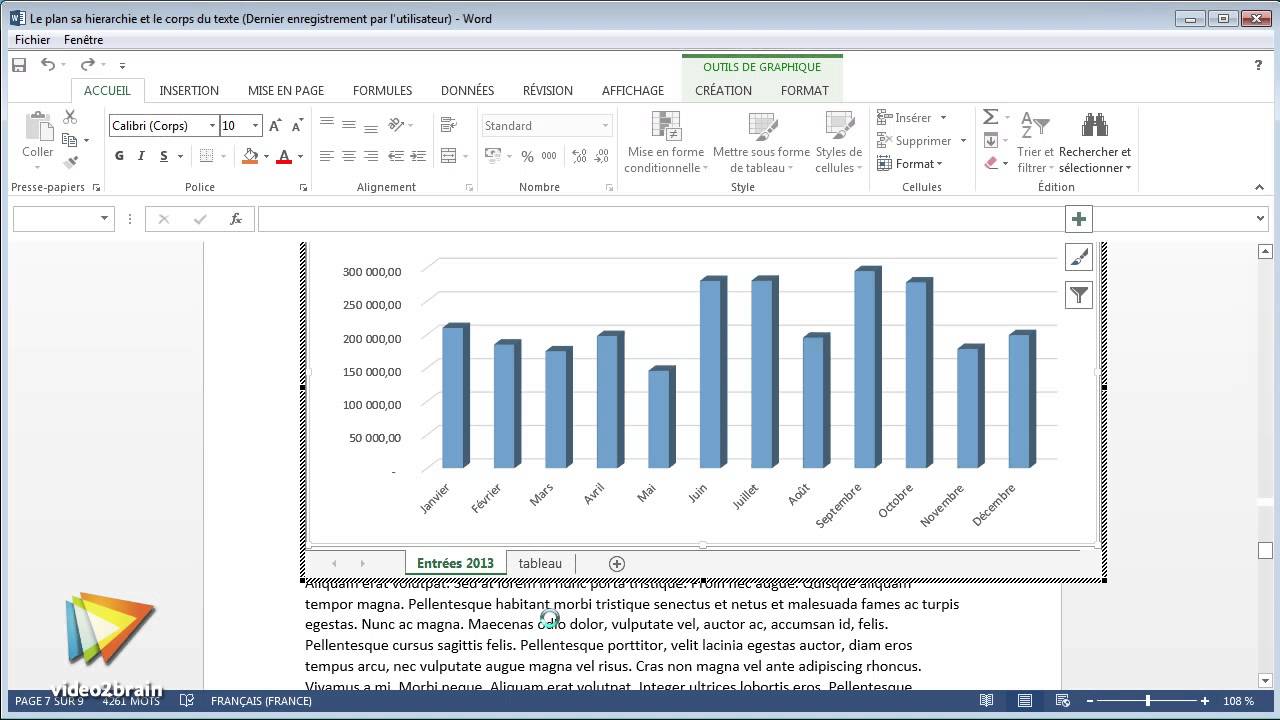
Task: Open Rechercher et sélectionner menu
Action: [x=1095, y=142]
